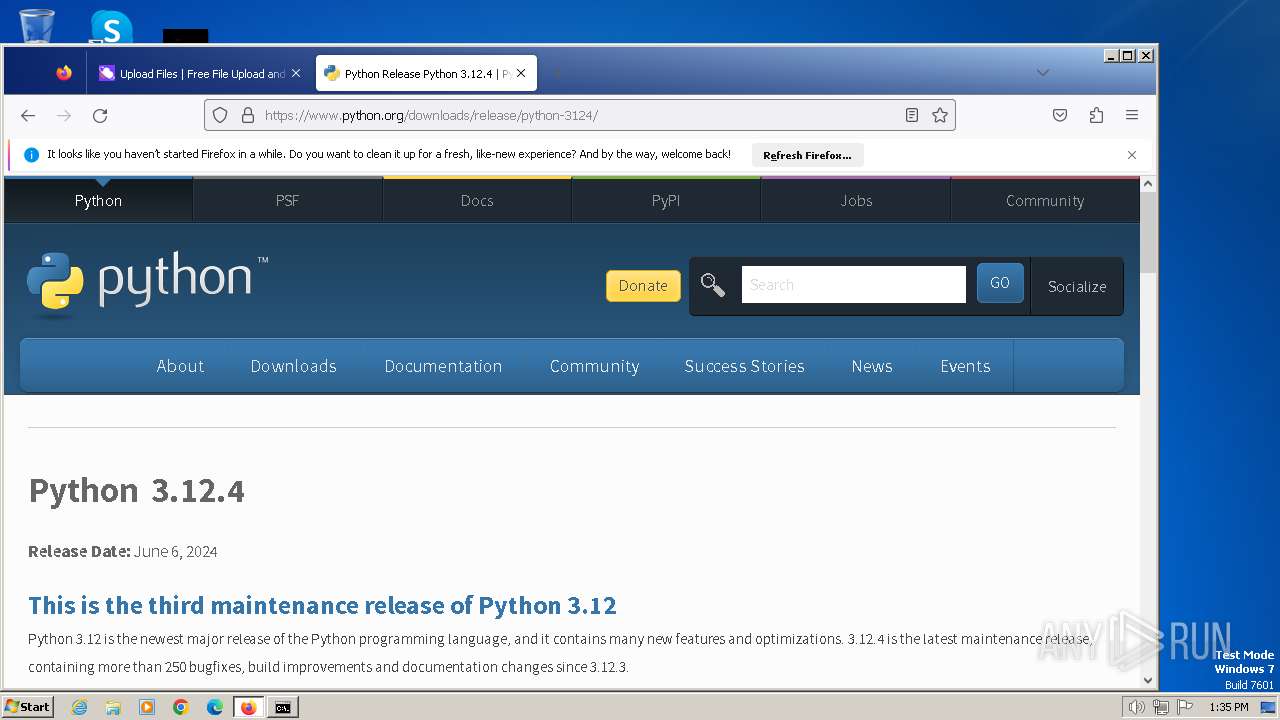Click the page scrollbar up arrow
The width and height of the screenshot is (1280, 720).
coord(1148,184)
